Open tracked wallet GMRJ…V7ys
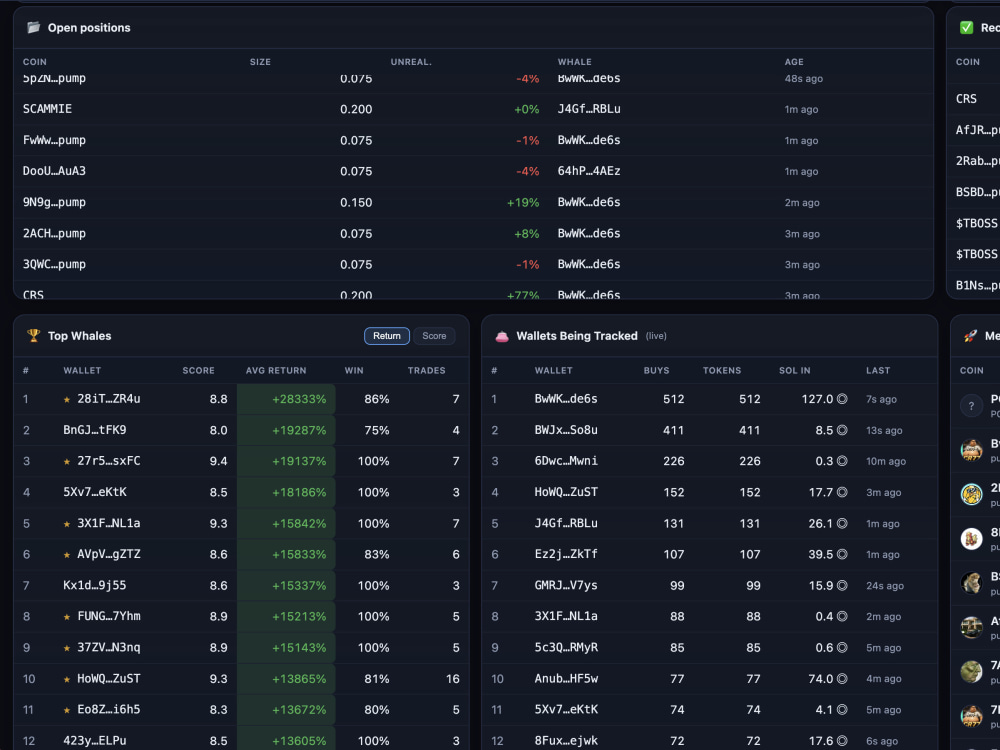Image resolution: width=1000 pixels, height=750 pixels. click(566, 585)
